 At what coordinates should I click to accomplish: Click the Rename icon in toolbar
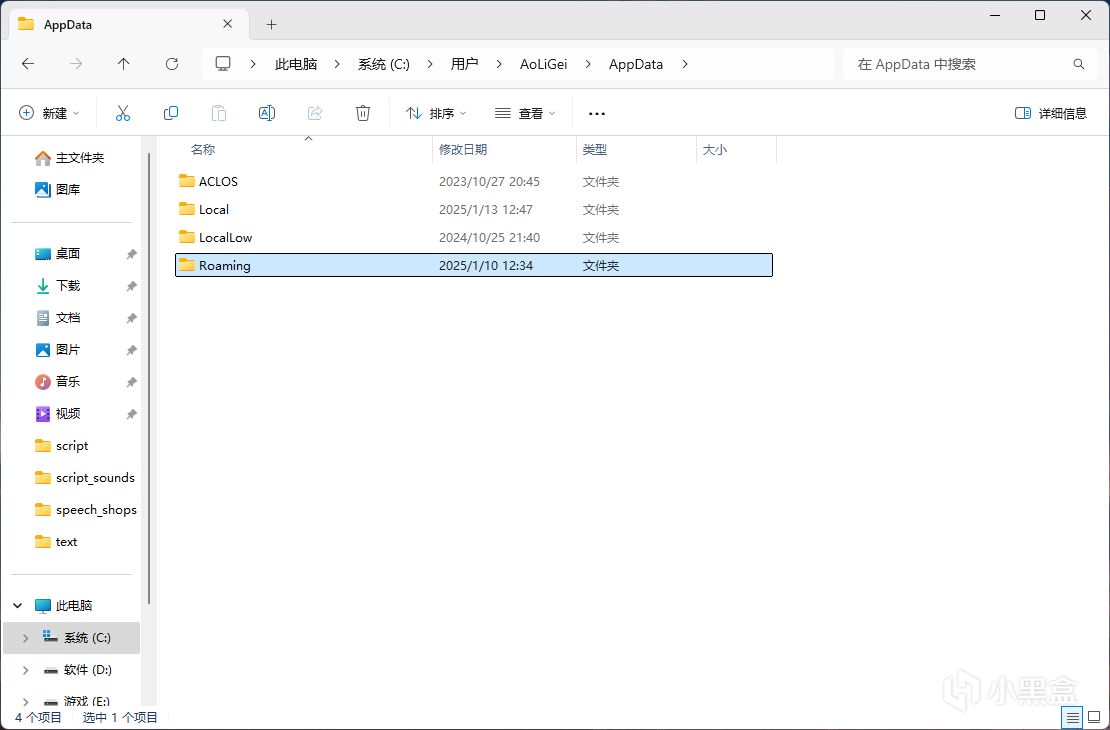(x=267, y=113)
